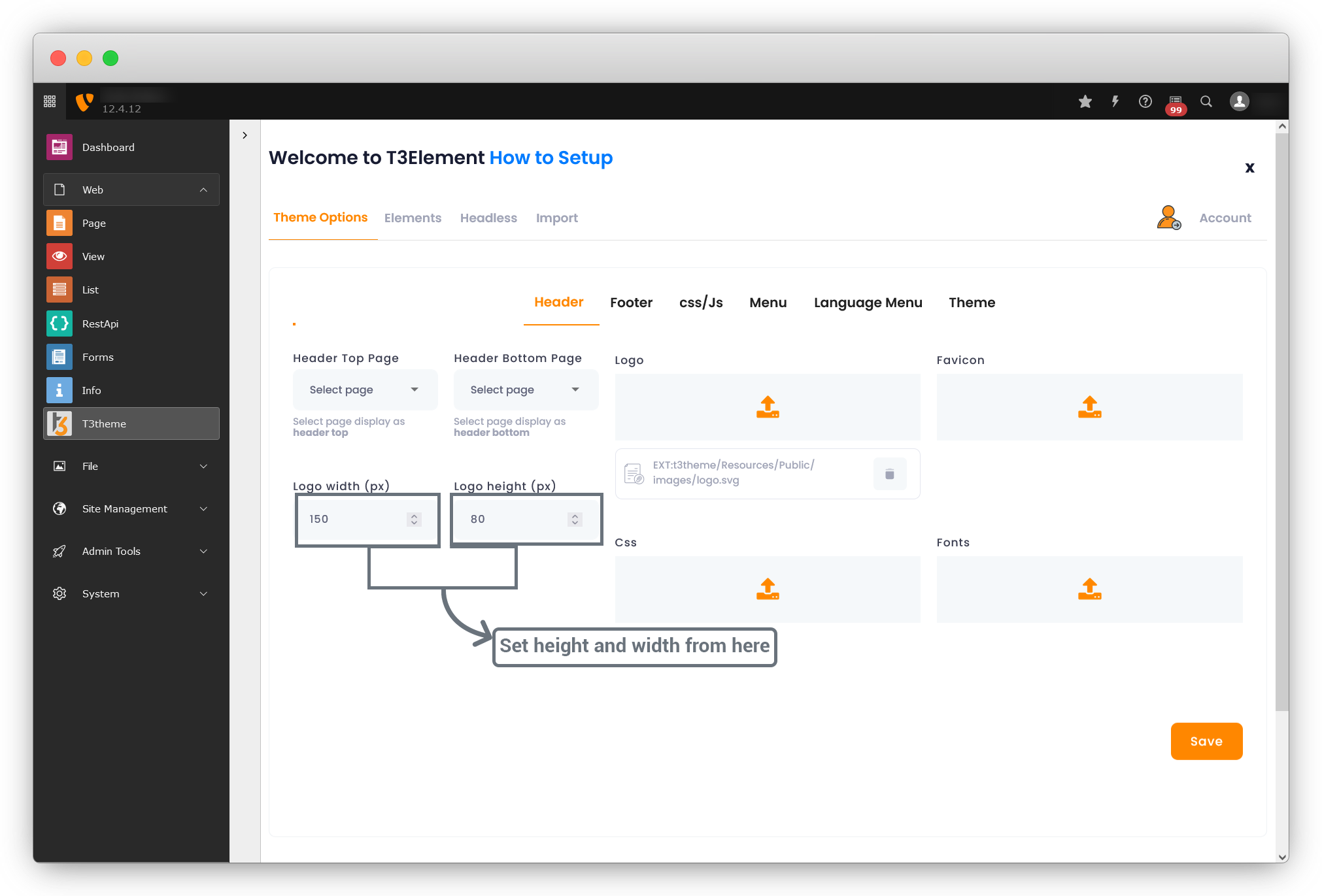Expand the File module group
The image size is (1322, 896).
[x=131, y=466]
